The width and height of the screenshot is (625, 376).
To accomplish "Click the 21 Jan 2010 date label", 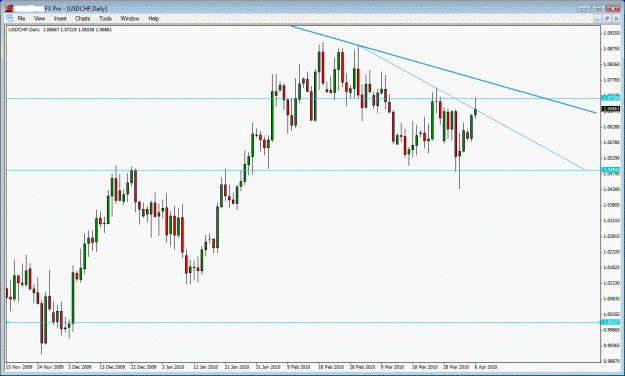I will 237,367.
